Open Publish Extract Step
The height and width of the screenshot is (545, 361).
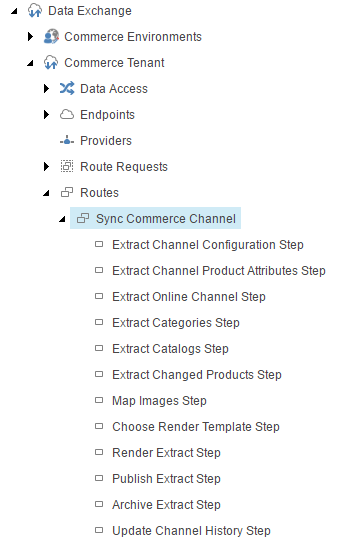coord(166,479)
